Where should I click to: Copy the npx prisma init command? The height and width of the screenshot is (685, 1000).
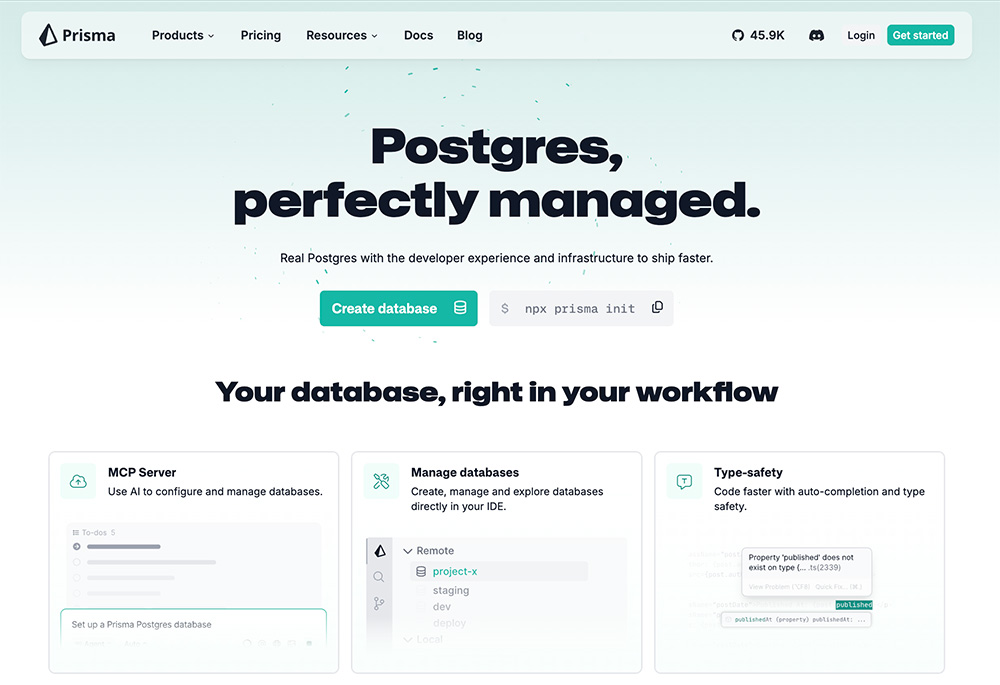[658, 307]
